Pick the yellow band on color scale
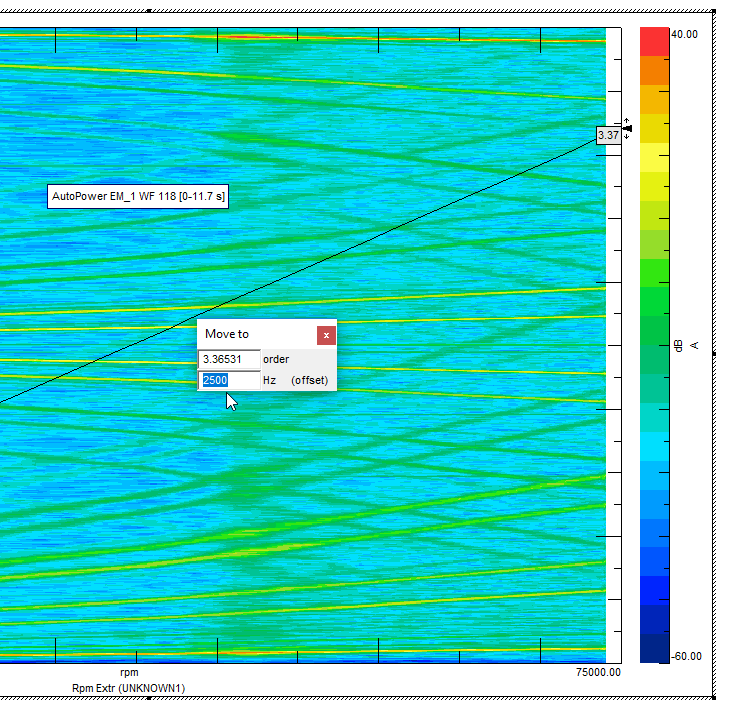747x725 pixels. tap(655, 157)
